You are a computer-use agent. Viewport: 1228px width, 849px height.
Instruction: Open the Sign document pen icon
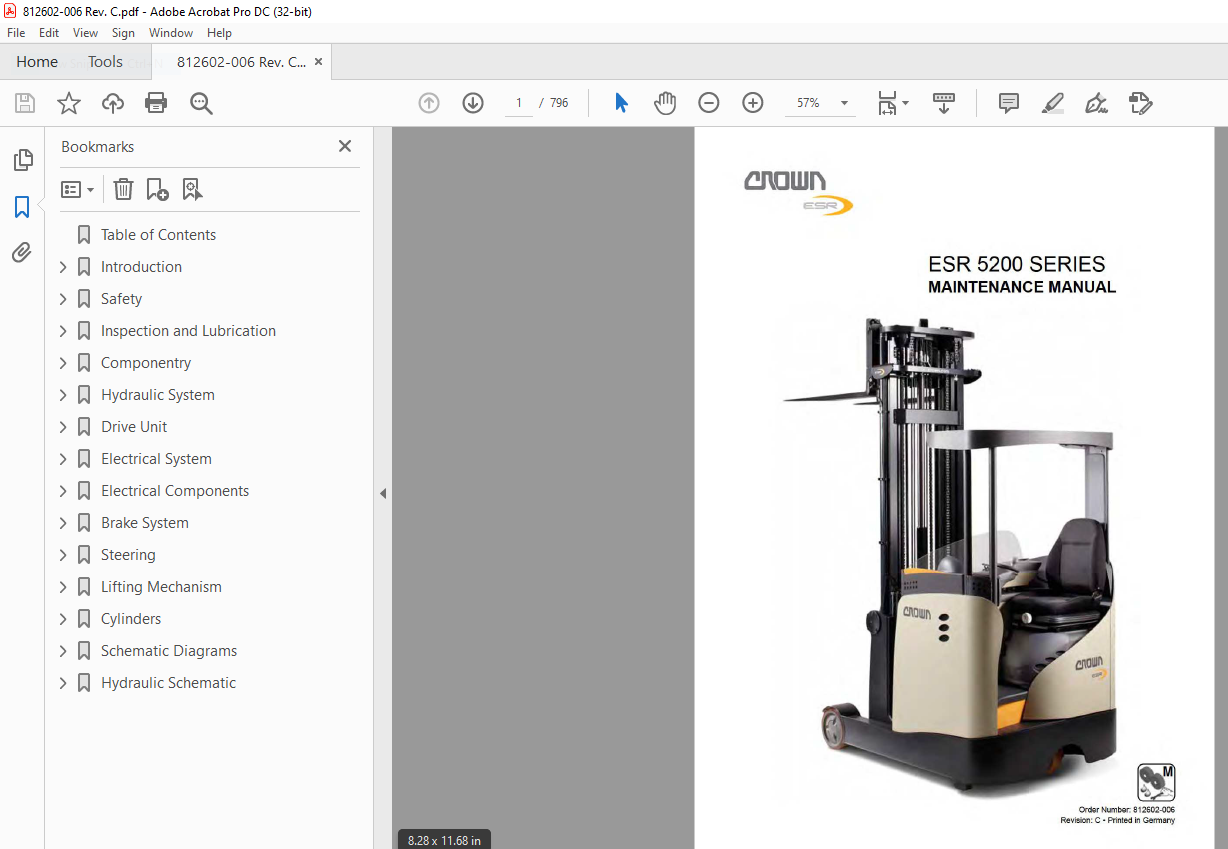[x=1096, y=103]
